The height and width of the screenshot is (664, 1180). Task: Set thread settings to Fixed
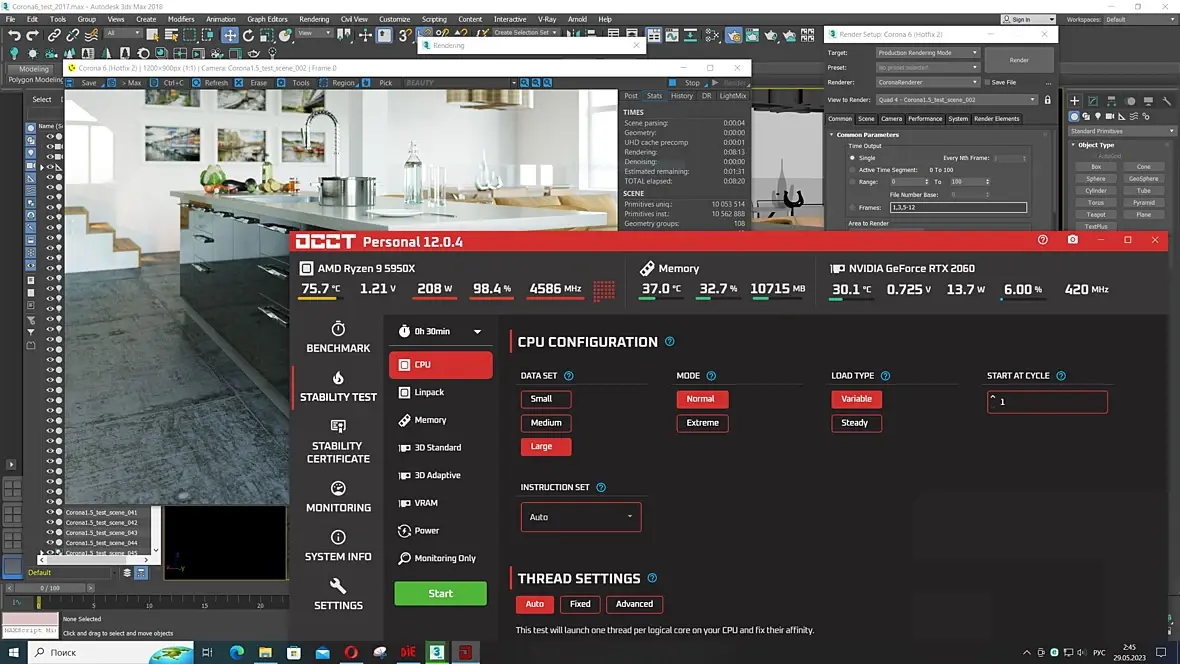(580, 604)
